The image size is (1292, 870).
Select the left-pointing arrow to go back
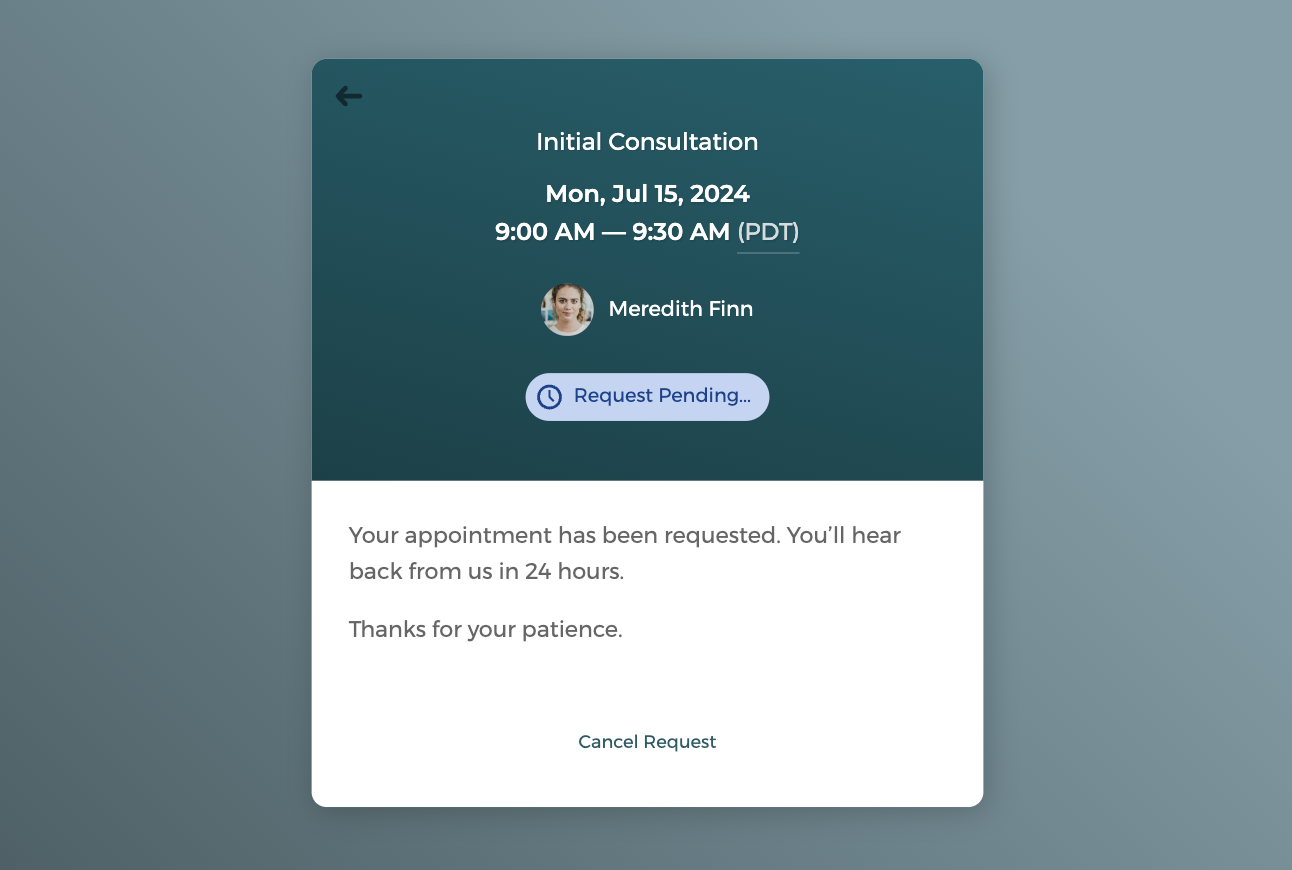(349, 96)
